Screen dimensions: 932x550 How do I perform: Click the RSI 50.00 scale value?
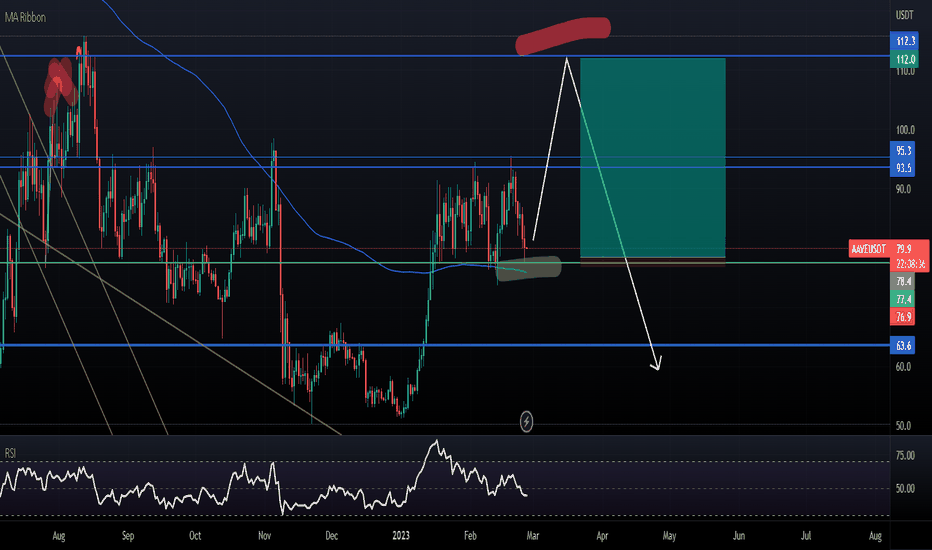coord(905,488)
